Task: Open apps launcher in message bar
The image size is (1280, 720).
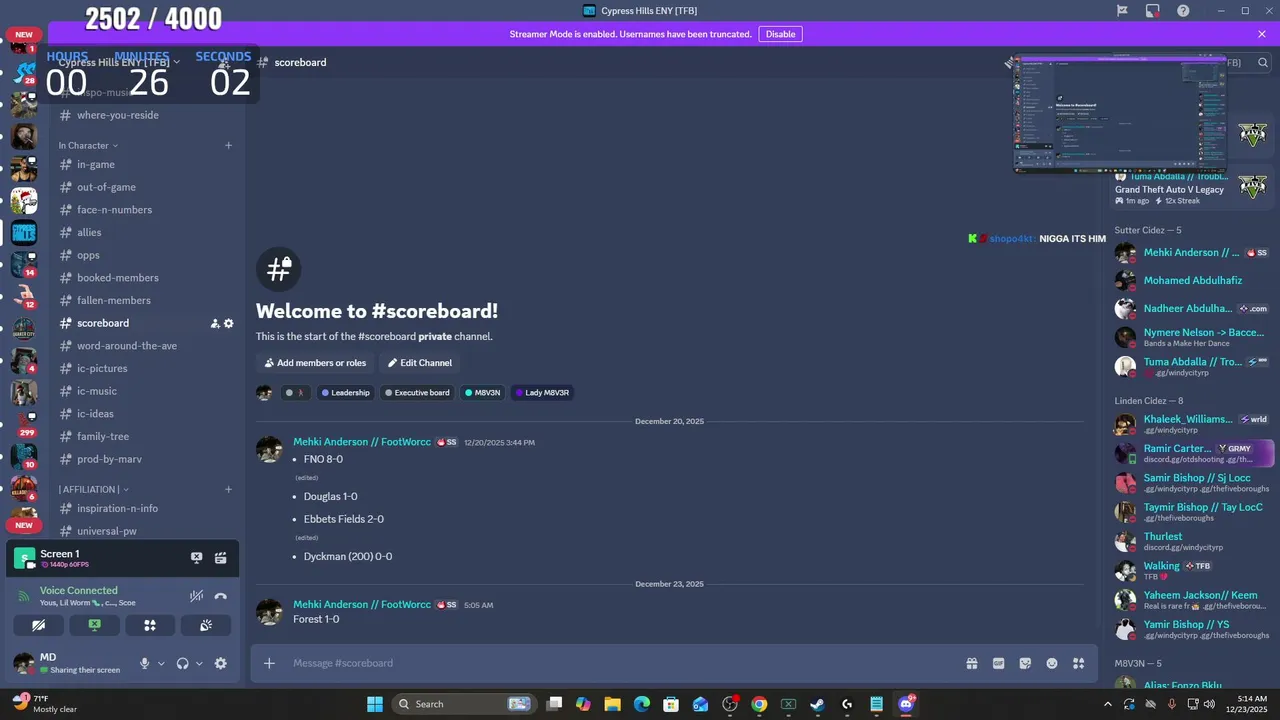Action: point(1079,663)
